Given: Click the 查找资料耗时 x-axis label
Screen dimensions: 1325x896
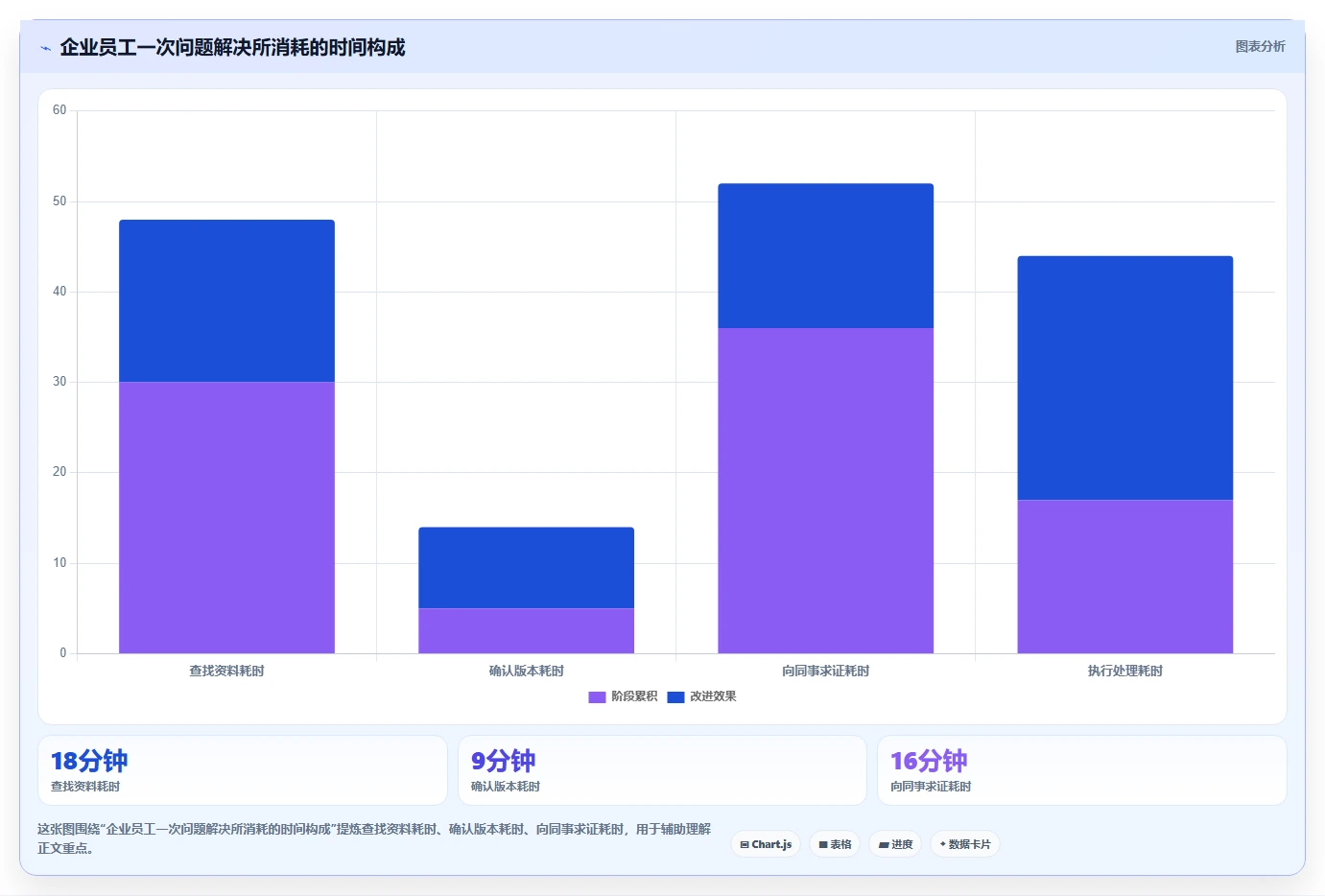Looking at the screenshot, I should [226, 671].
